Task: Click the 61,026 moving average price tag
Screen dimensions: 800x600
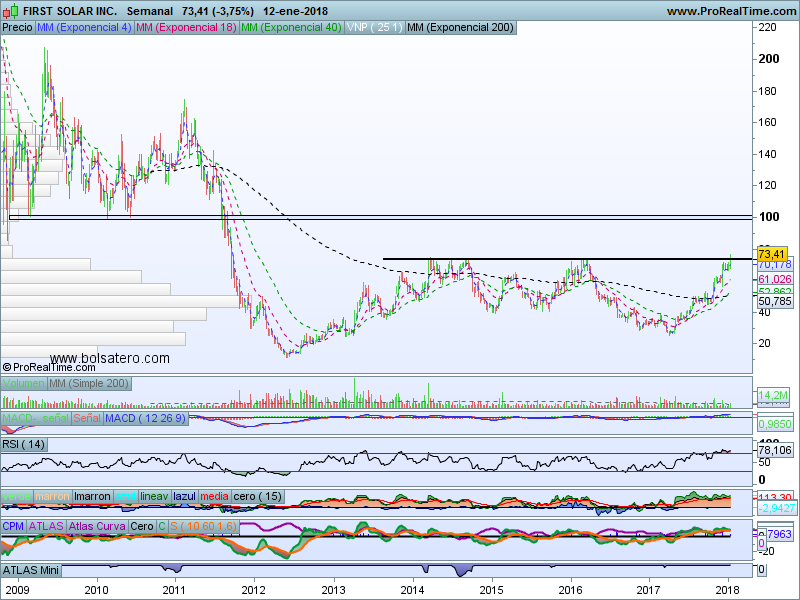Action: (774, 279)
